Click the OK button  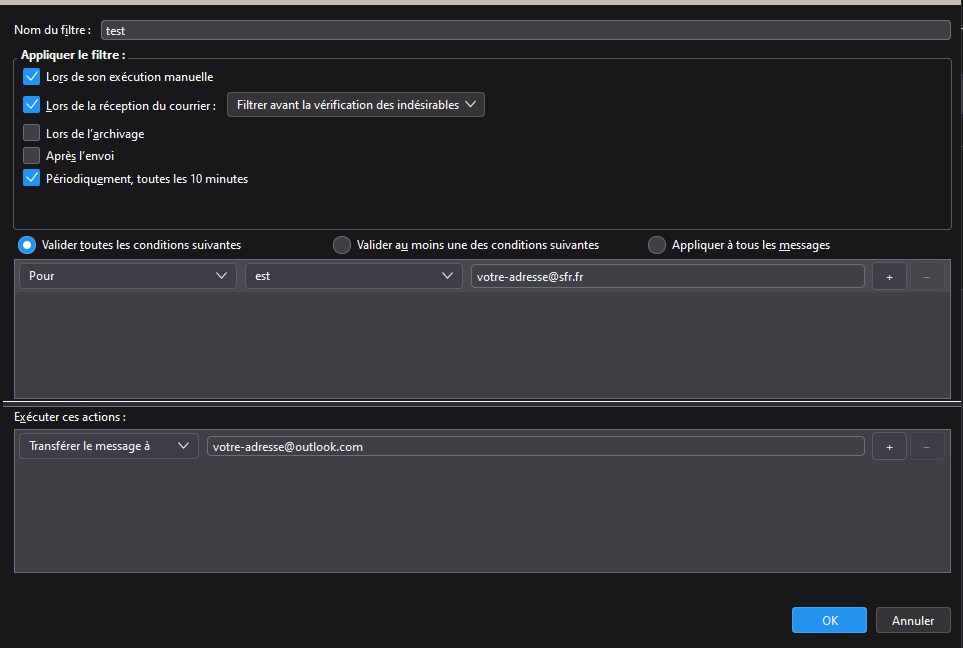pos(829,620)
